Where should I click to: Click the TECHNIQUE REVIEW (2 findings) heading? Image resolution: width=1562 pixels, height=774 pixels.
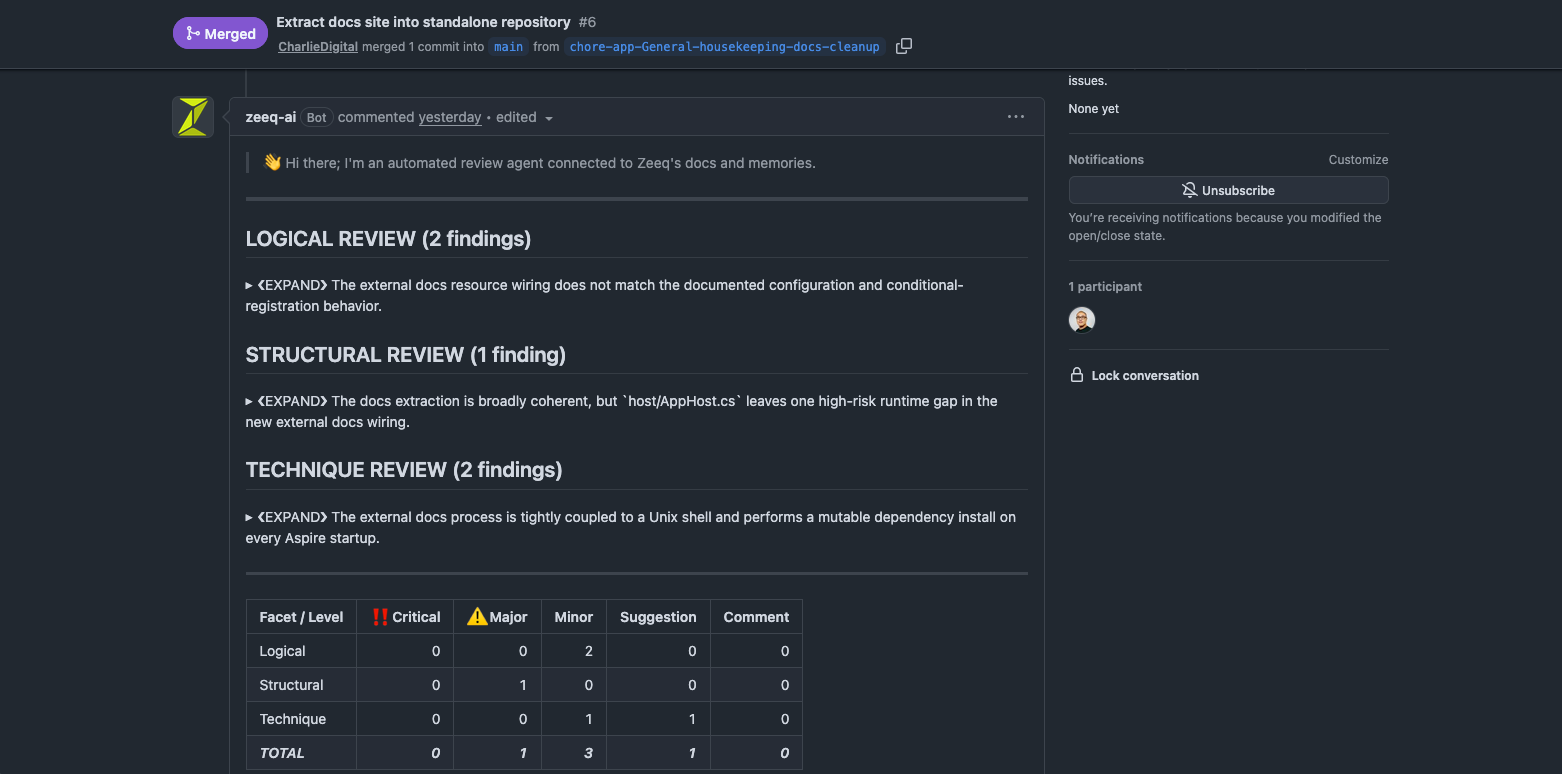point(404,470)
